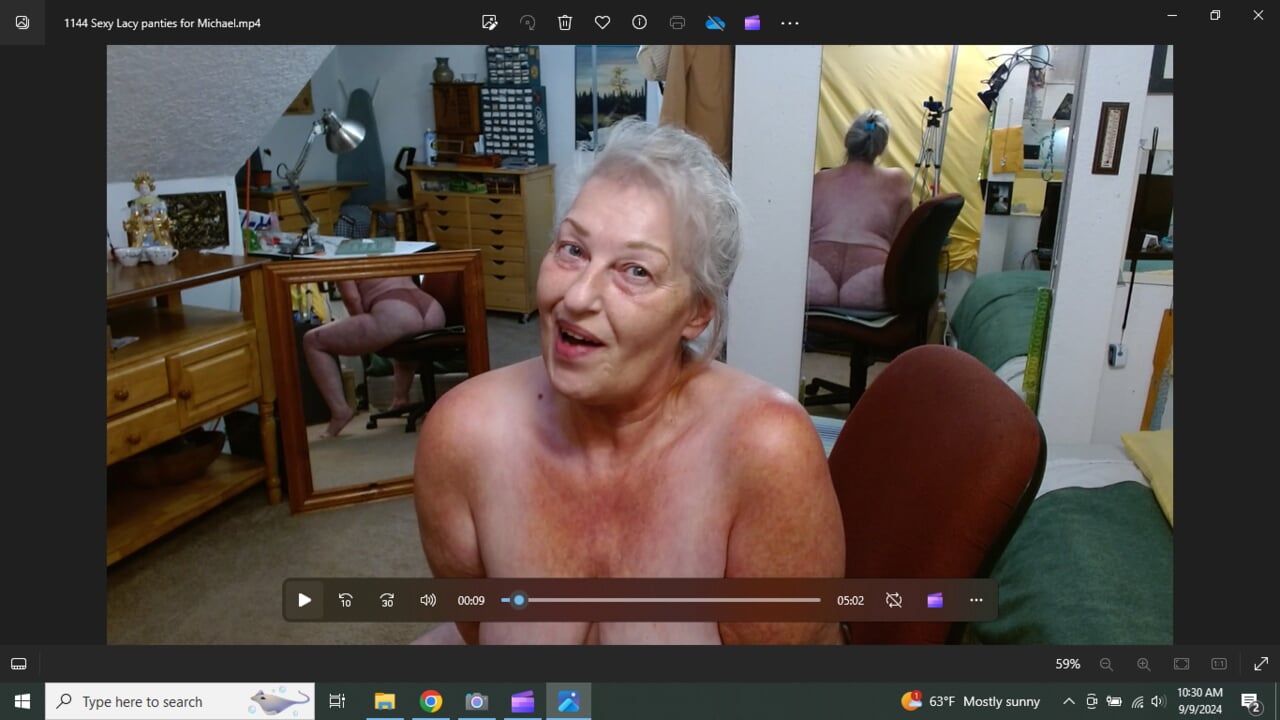1280x720 pixels.
Task: Open the See more menu in top toolbar
Action: 790,22
